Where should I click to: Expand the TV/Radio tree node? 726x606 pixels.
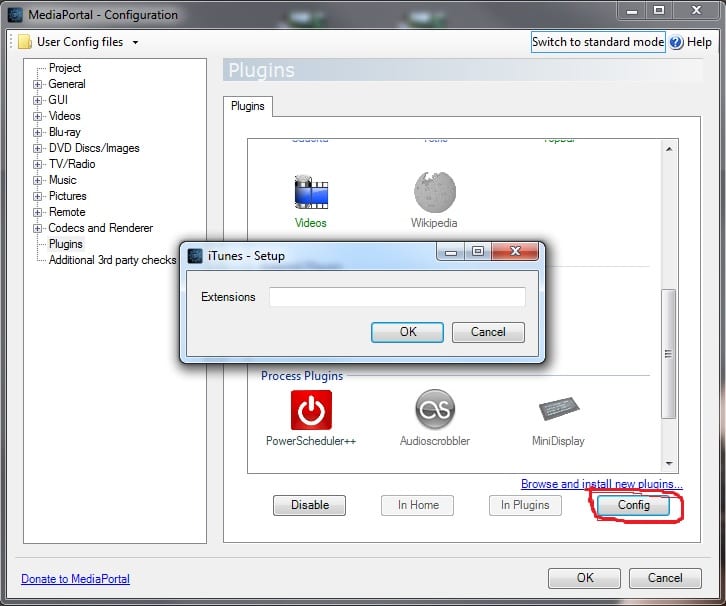[x=38, y=165]
